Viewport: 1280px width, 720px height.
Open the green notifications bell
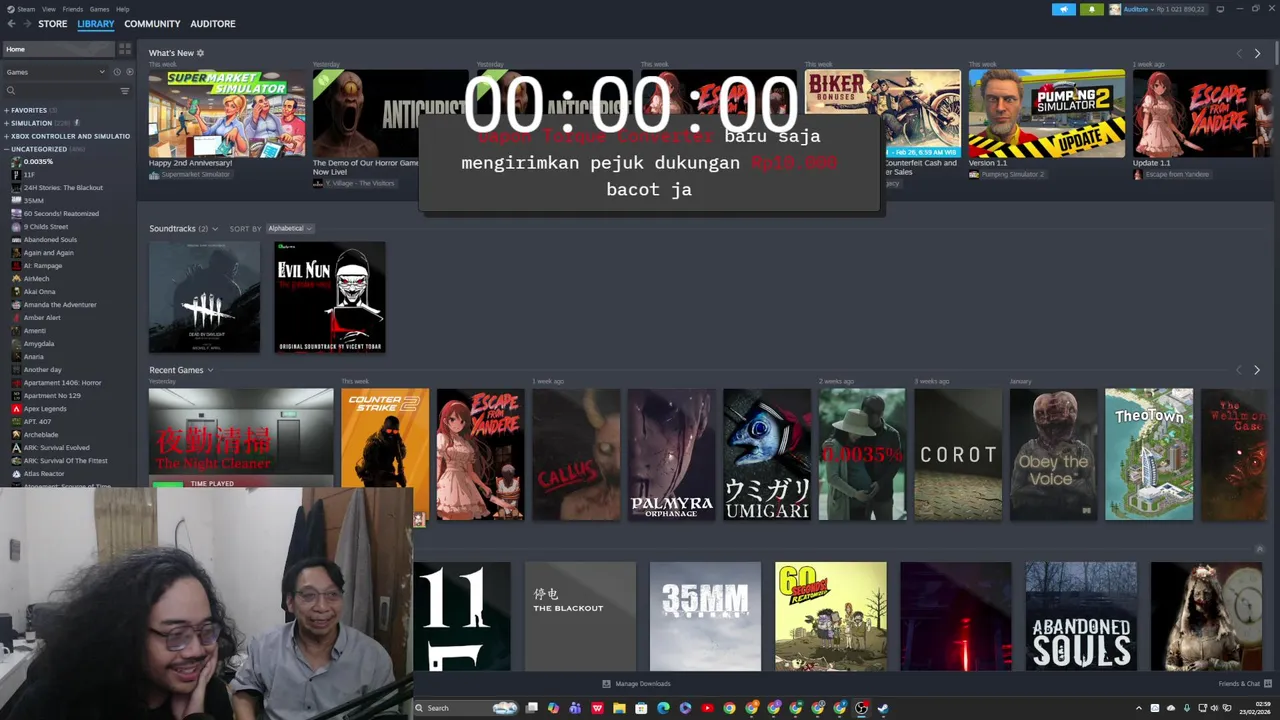click(1091, 9)
